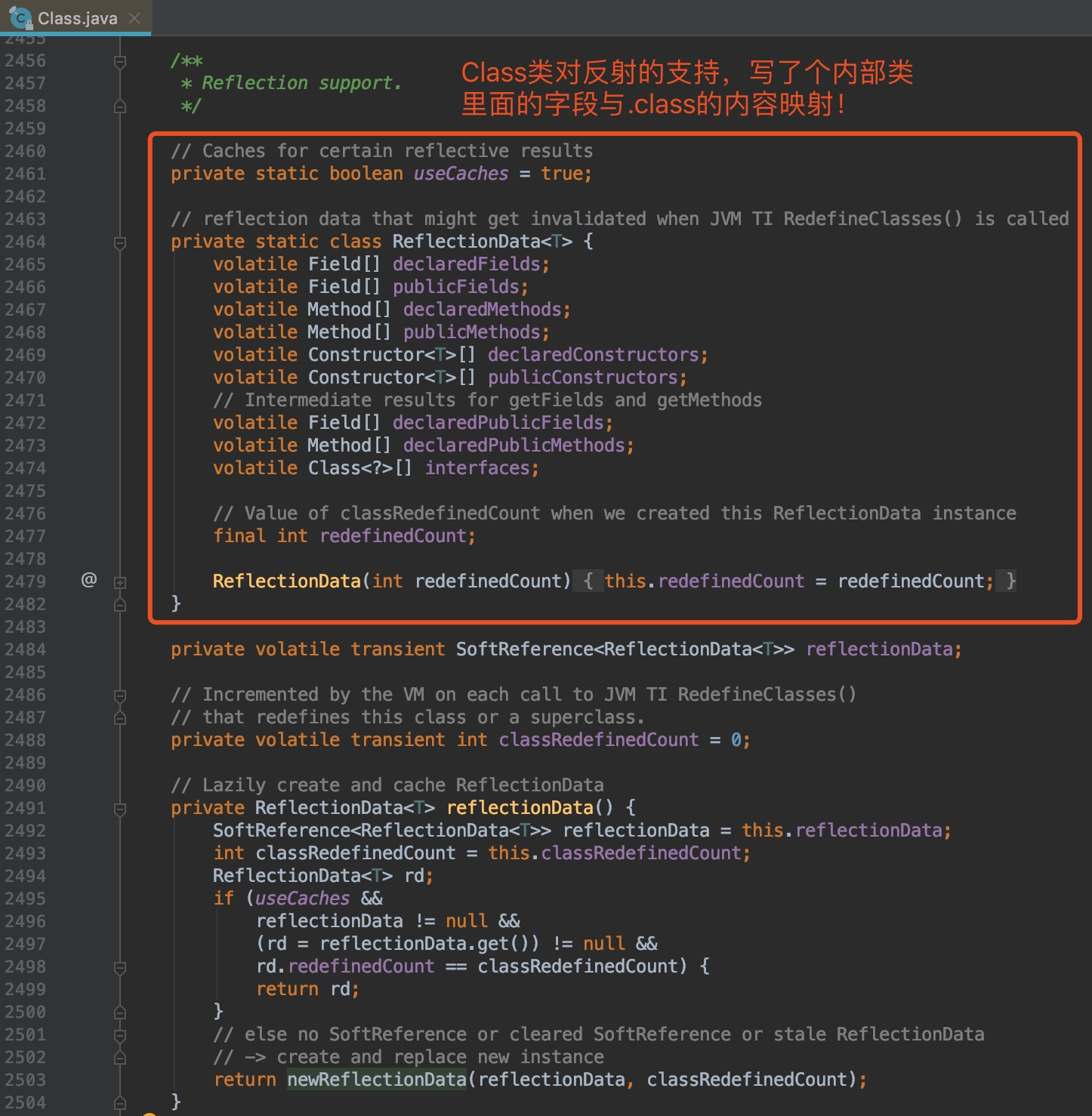Collapse the Reflection support doc comment at line 2456

pyautogui.click(x=120, y=61)
